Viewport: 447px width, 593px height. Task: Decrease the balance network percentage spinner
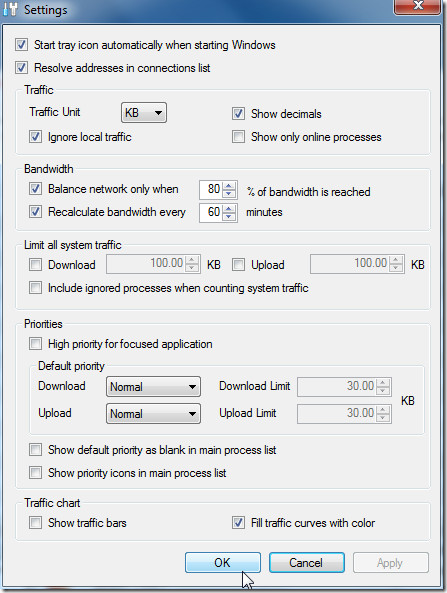(229, 193)
